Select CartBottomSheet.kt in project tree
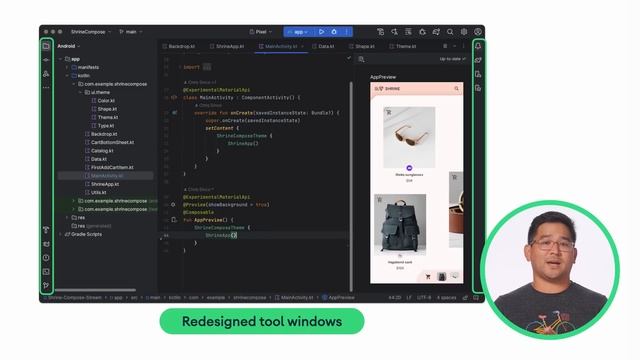This screenshot has width=640, height=360. 109,142
